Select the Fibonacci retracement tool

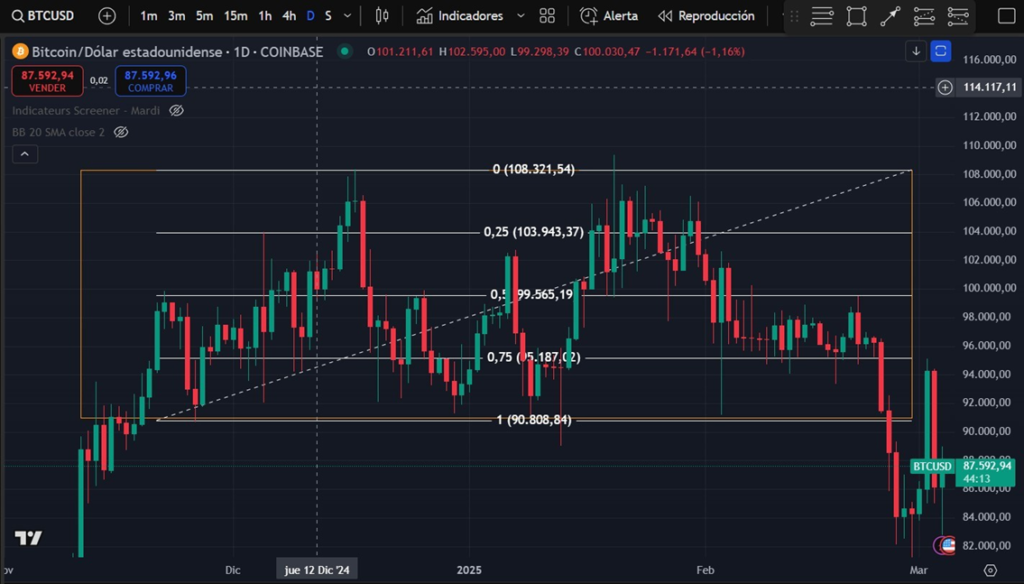click(924, 16)
